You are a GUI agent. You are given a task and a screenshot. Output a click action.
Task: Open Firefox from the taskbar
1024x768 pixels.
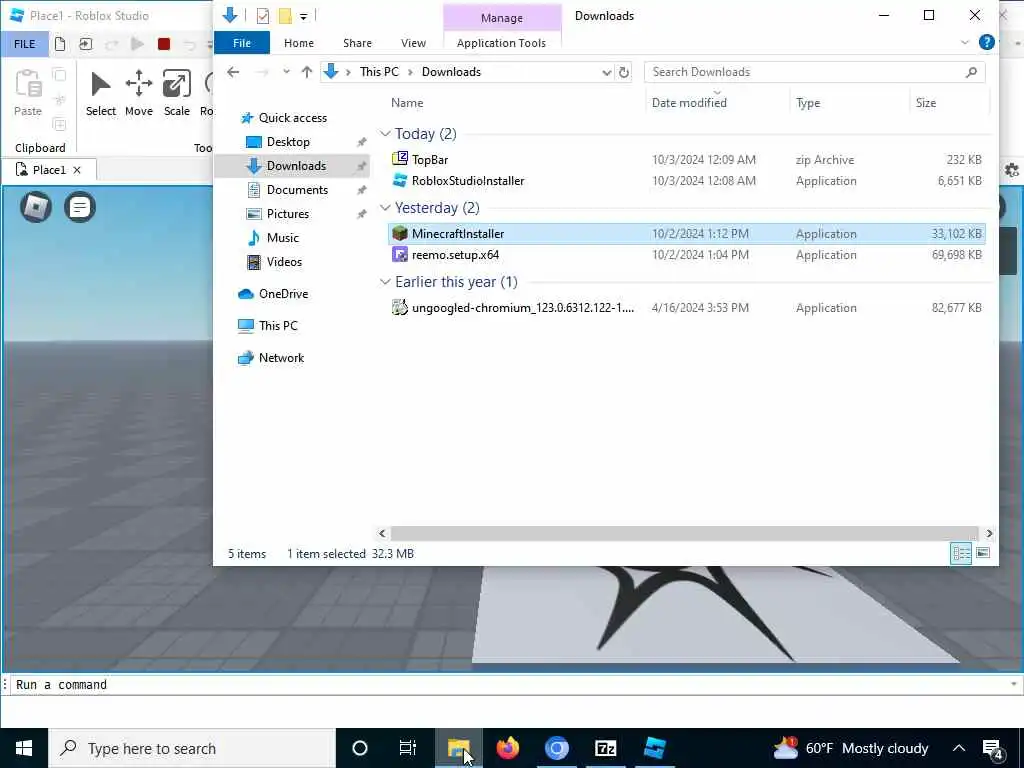(507, 748)
